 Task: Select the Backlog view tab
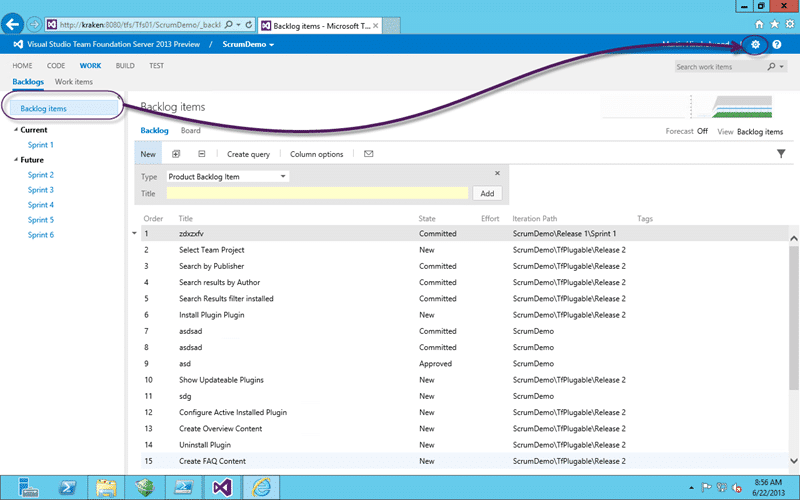154,131
